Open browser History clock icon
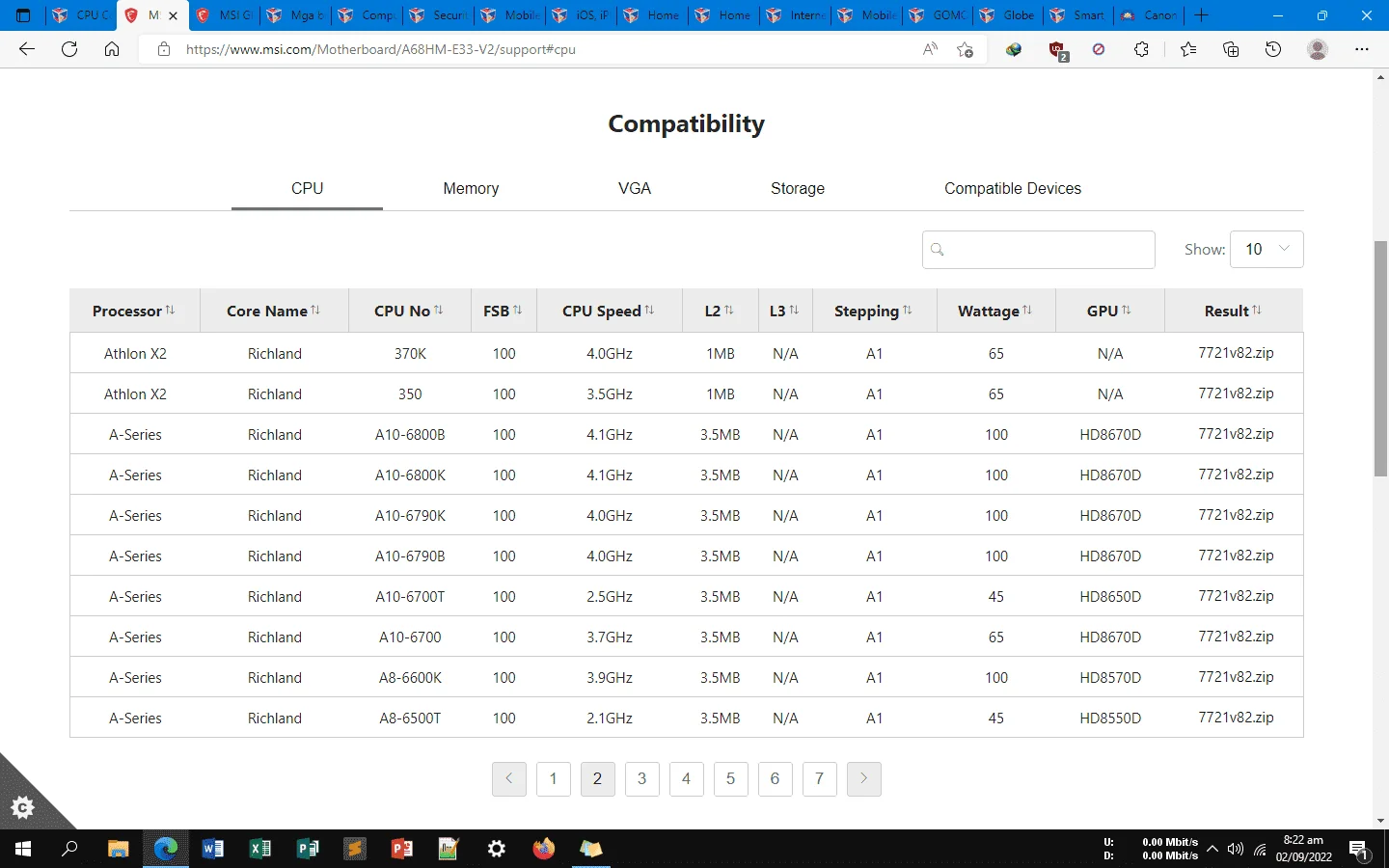This screenshot has height=868, width=1389. [1273, 49]
